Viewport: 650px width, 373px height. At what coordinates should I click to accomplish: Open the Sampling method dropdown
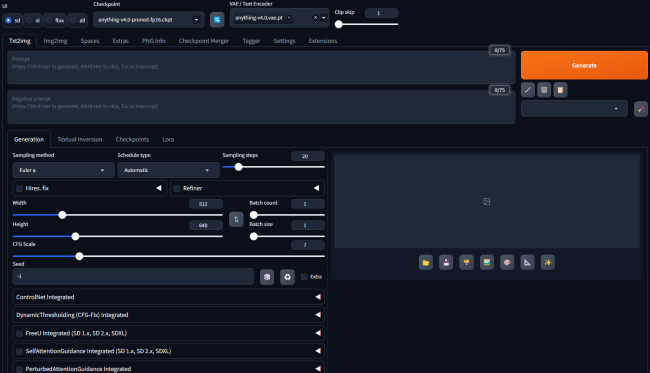coord(63,170)
